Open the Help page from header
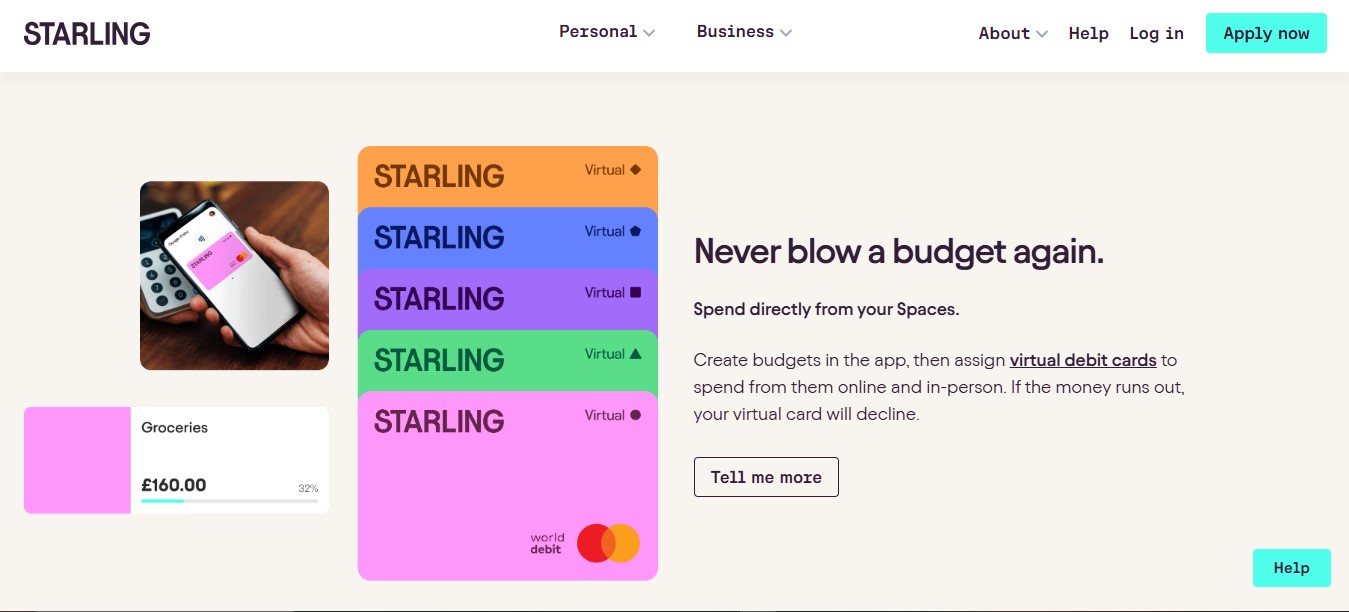 (x=1088, y=33)
